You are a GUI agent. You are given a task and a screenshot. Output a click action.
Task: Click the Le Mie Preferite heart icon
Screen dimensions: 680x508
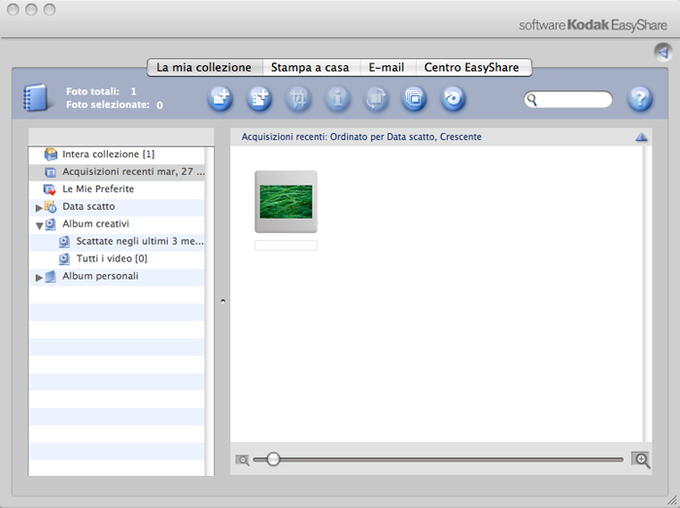point(49,189)
